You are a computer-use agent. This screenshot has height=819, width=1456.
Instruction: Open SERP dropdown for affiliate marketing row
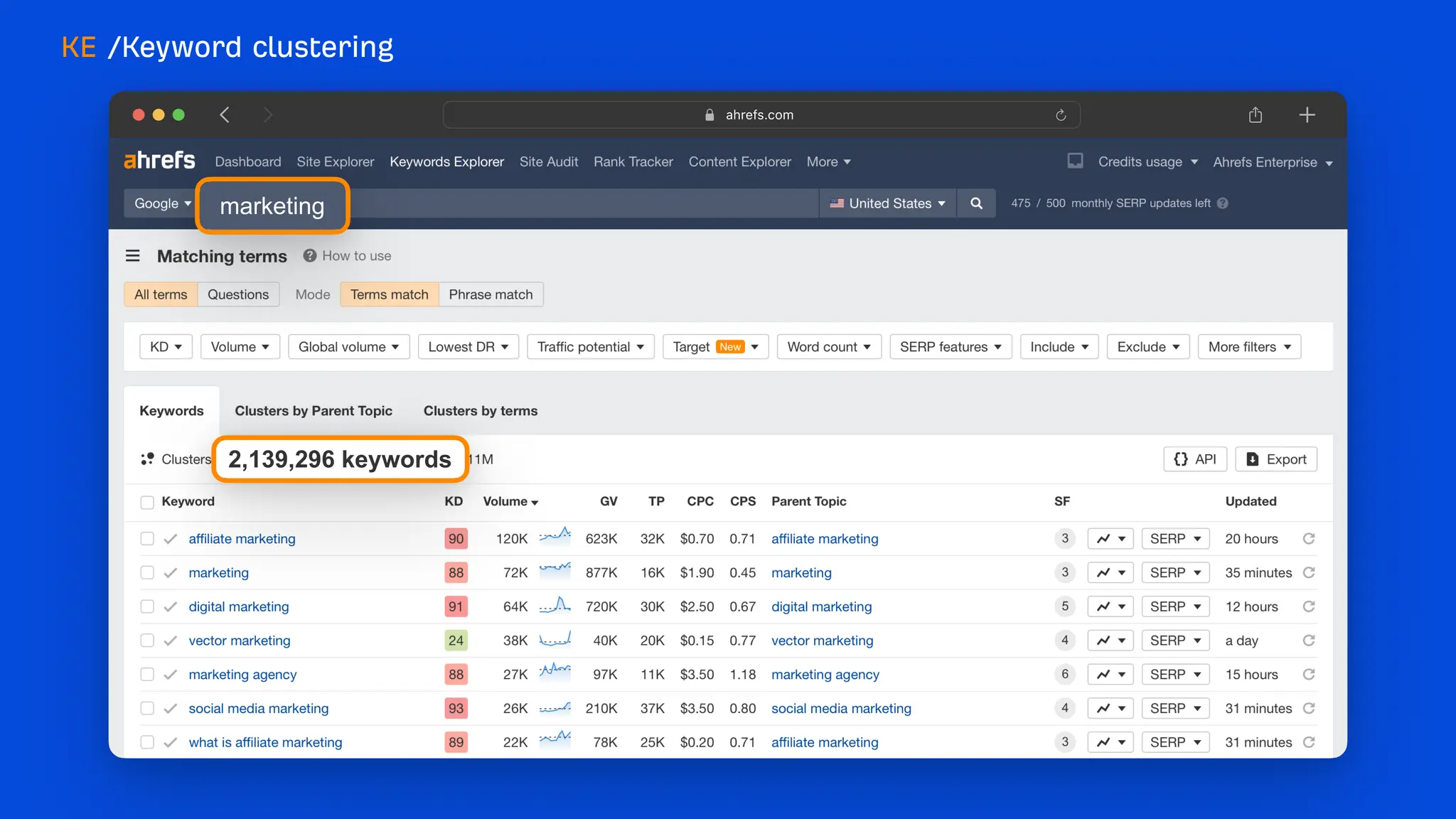1175,539
